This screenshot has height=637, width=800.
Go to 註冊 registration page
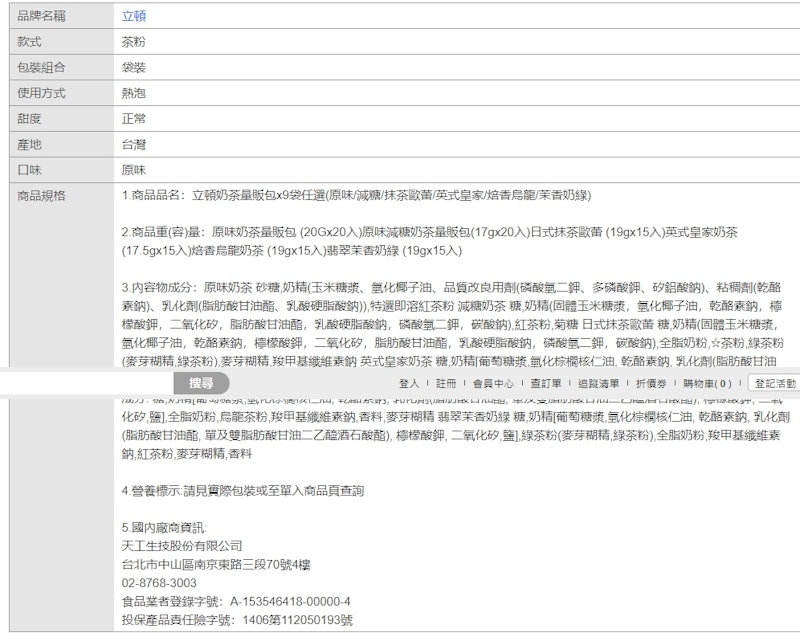click(x=446, y=384)
